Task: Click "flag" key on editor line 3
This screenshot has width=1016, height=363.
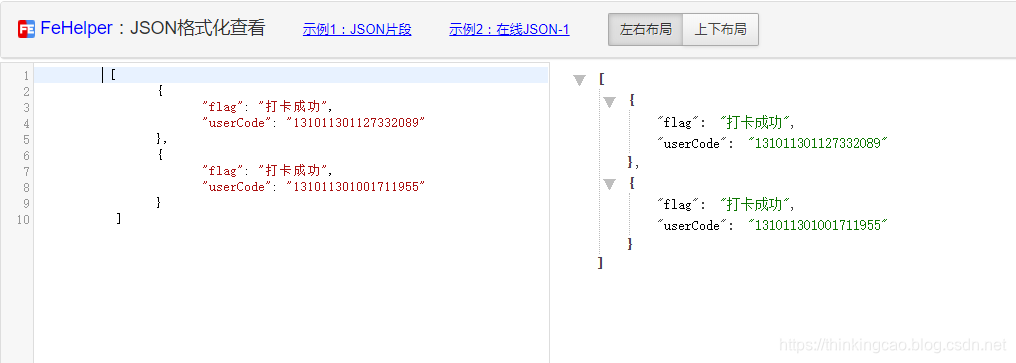Action: (x=224, y=107)
